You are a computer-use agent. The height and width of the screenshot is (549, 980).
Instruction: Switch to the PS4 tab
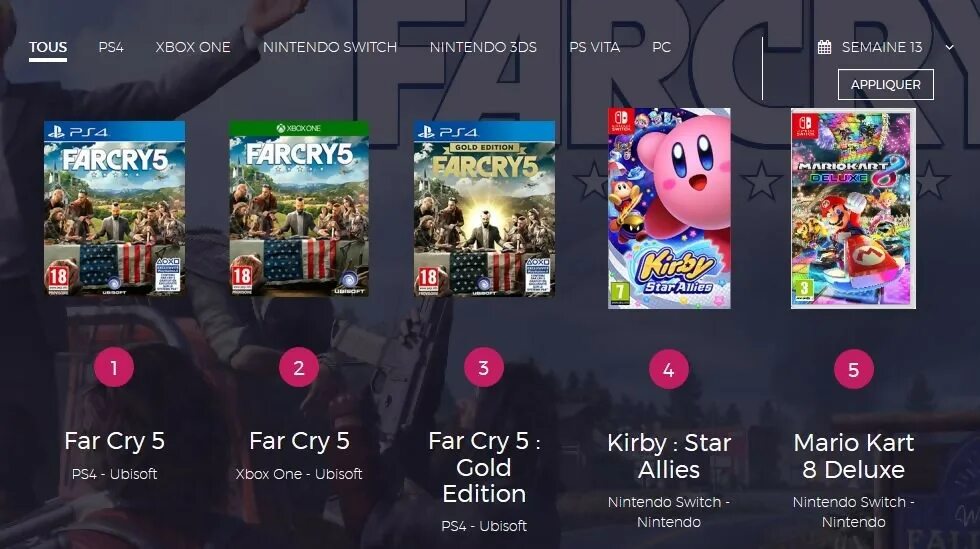[x=111, y=47]
